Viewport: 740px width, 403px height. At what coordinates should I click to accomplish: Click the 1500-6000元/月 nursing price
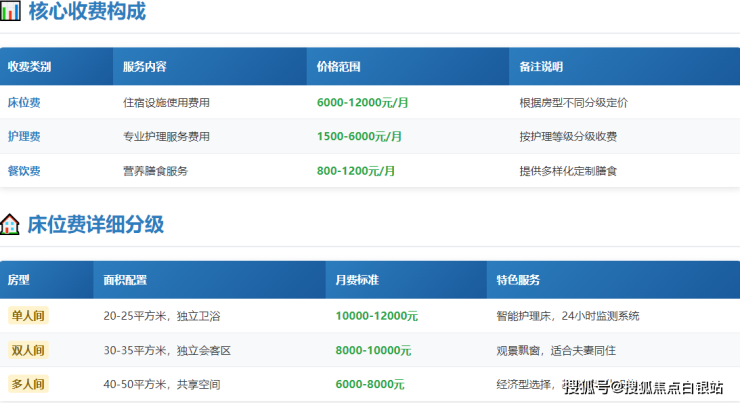359,136
